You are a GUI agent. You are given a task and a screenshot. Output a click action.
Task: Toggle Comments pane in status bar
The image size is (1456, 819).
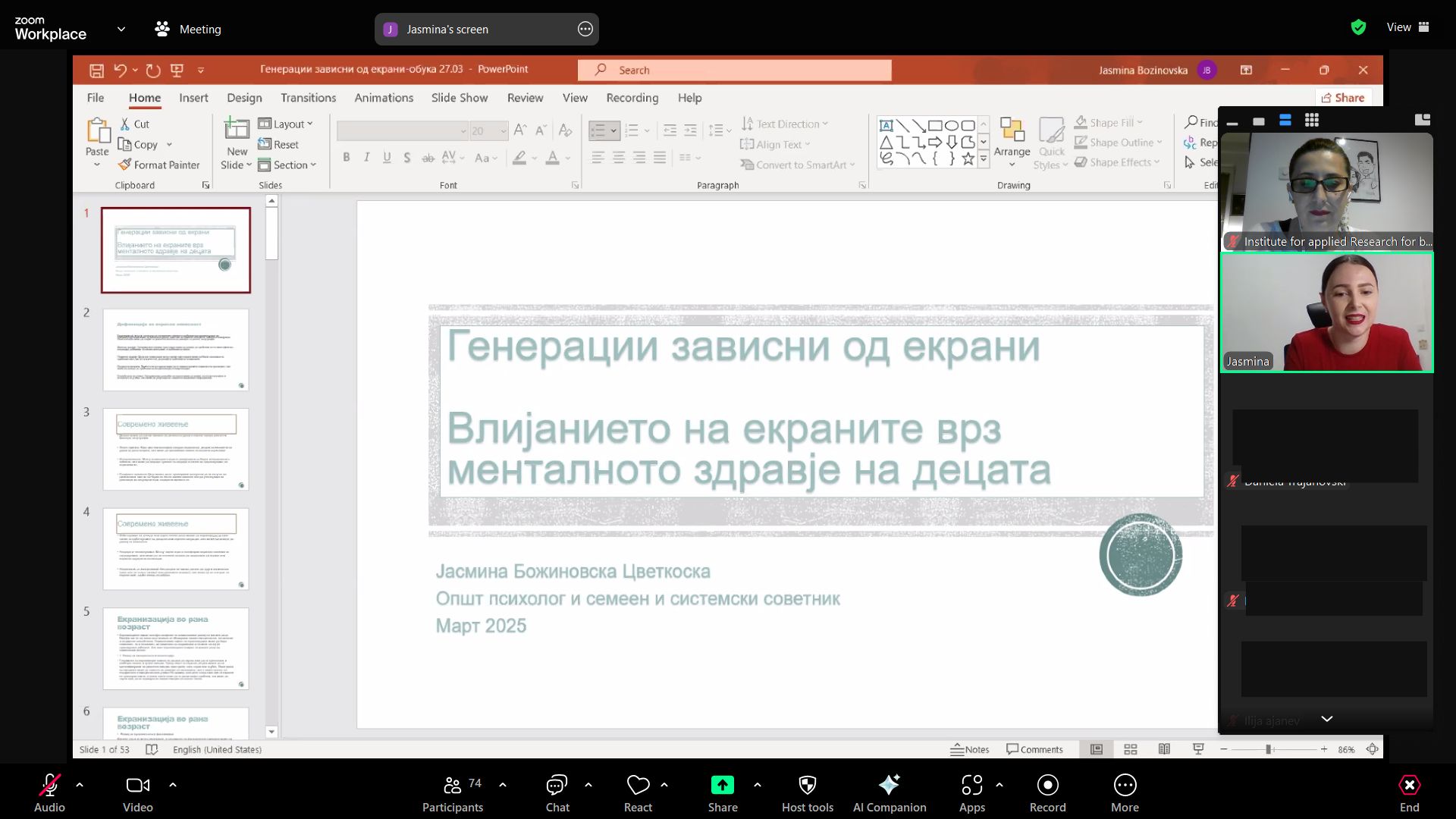(x=1034, y=749)
